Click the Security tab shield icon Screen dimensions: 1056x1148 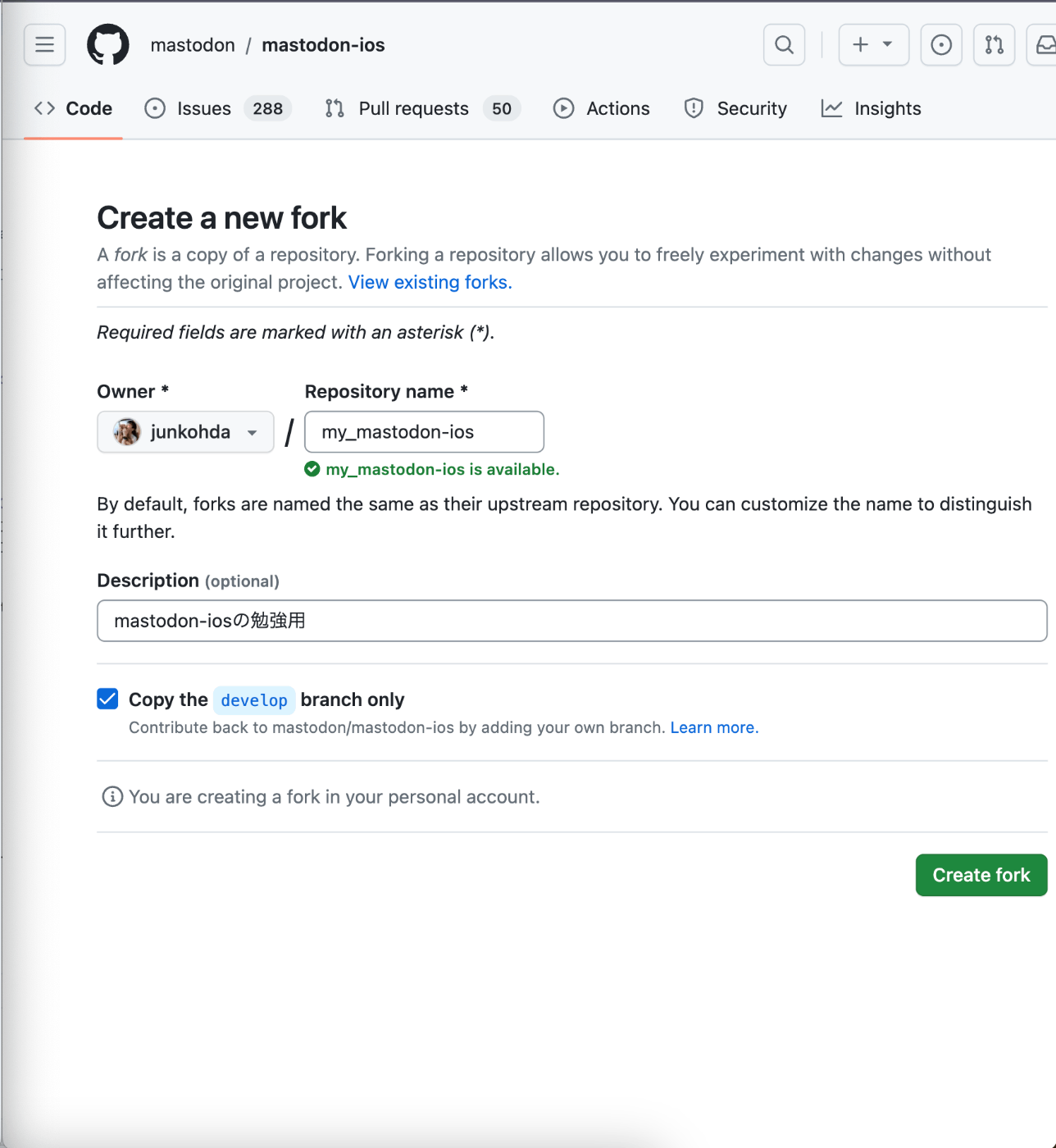[x=694, y=108]
